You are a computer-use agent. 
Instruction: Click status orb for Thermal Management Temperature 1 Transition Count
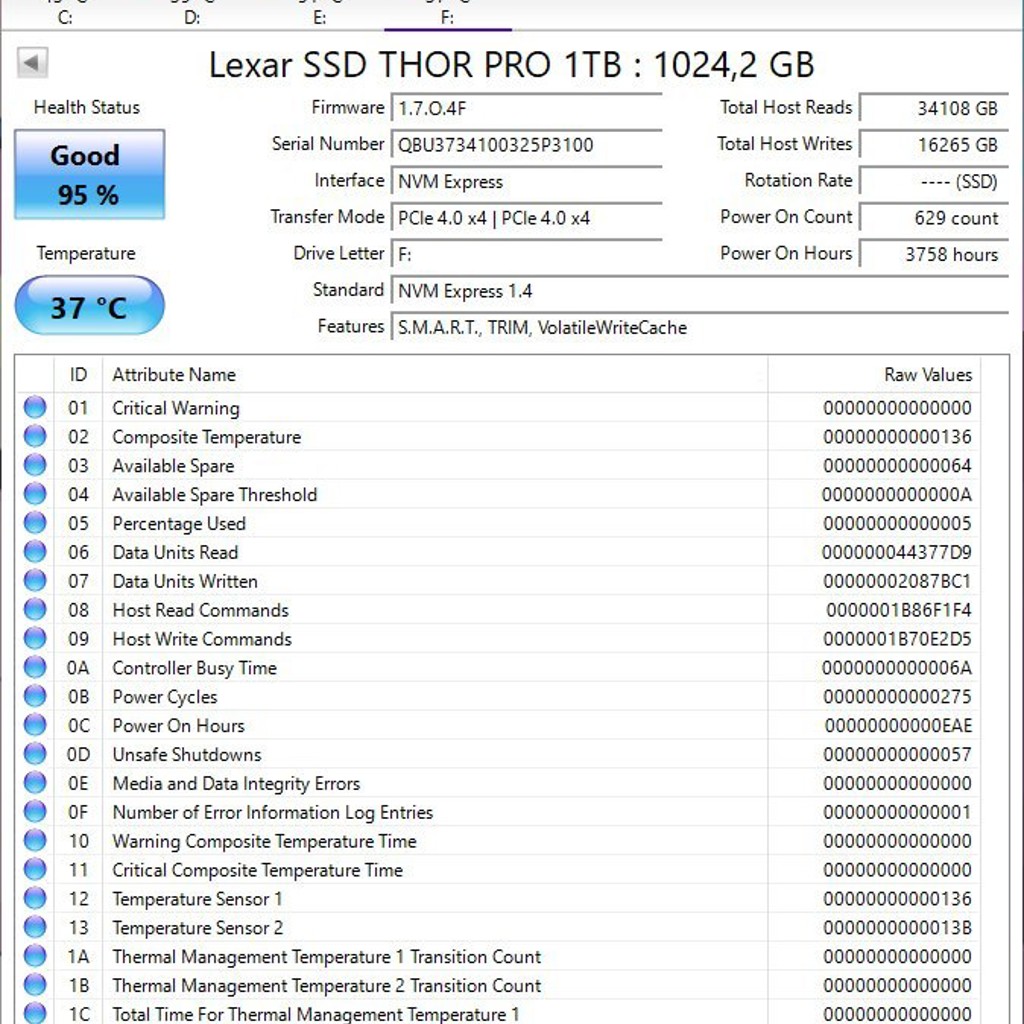pos(35,955)
